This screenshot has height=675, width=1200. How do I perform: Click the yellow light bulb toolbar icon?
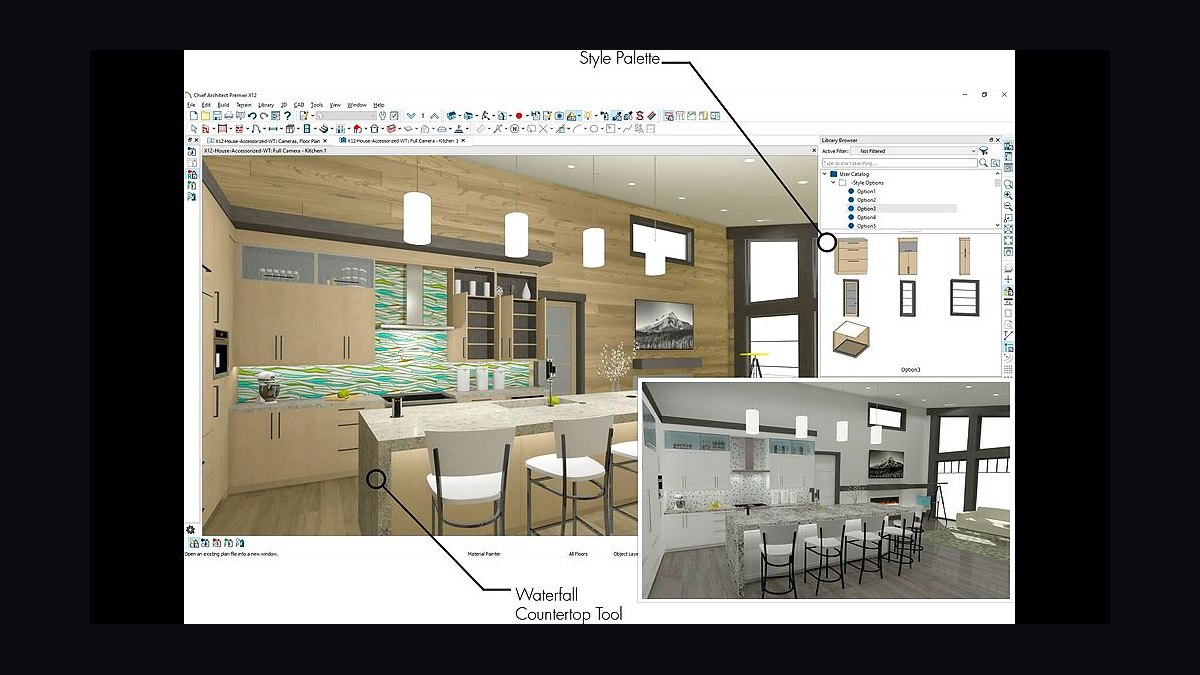coord(587,116)
